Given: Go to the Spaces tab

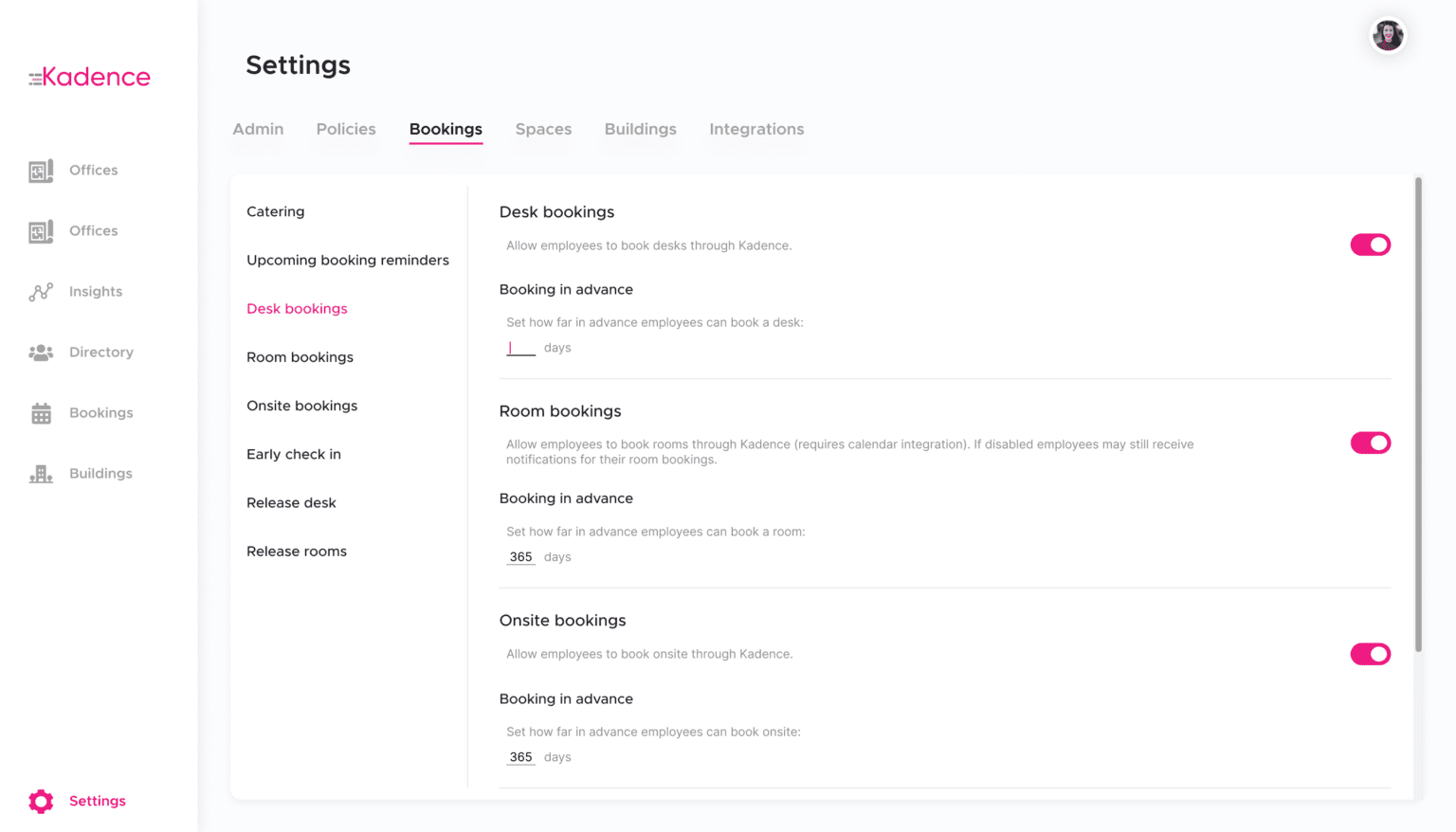Looking at the screenshot, I should pos(543,129).
